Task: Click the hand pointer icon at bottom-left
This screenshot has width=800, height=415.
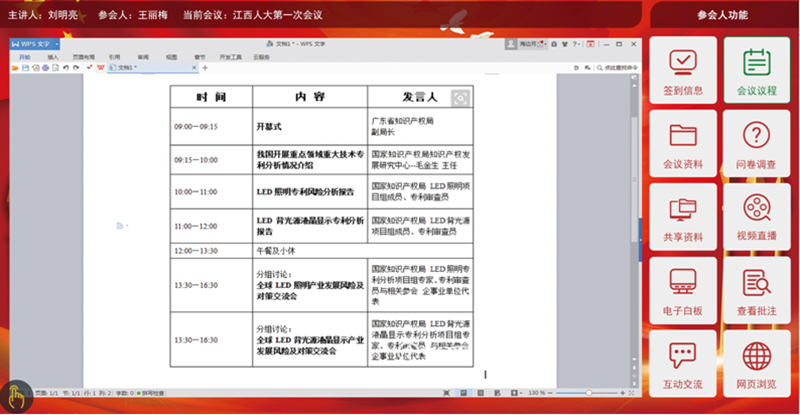Action: (x=18, y=395)
